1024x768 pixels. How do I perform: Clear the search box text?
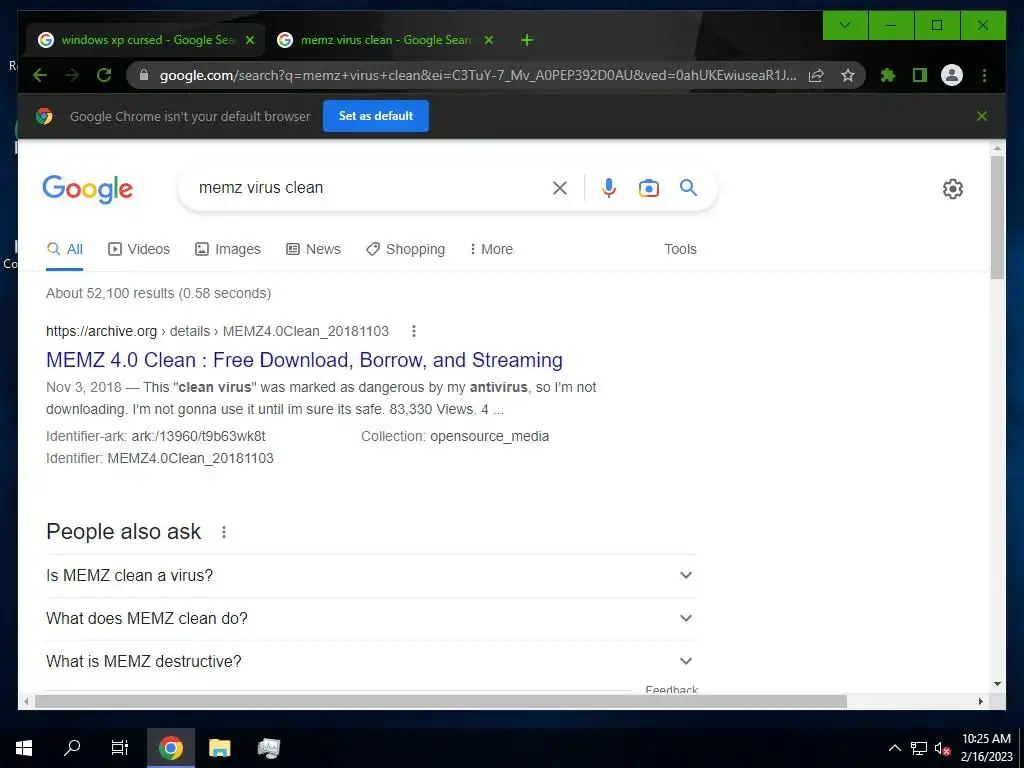pyautogui.click(x=560, y=188)
